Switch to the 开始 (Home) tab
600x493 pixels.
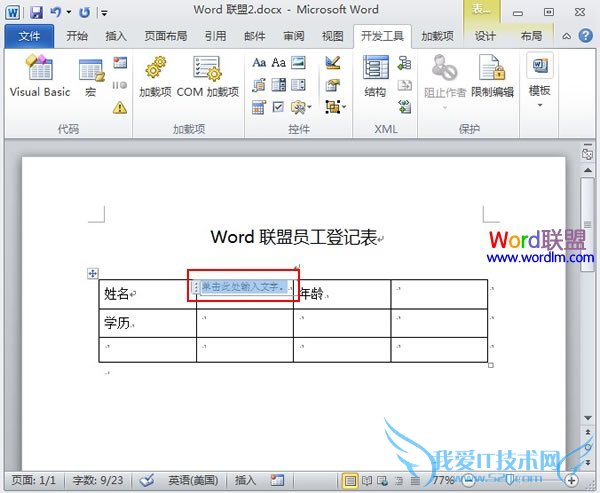[x=77, y=36]
